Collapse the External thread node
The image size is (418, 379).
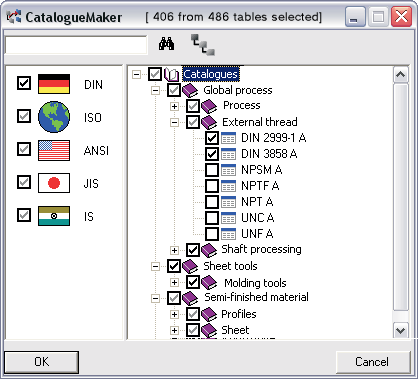click(x=174, y=122)
